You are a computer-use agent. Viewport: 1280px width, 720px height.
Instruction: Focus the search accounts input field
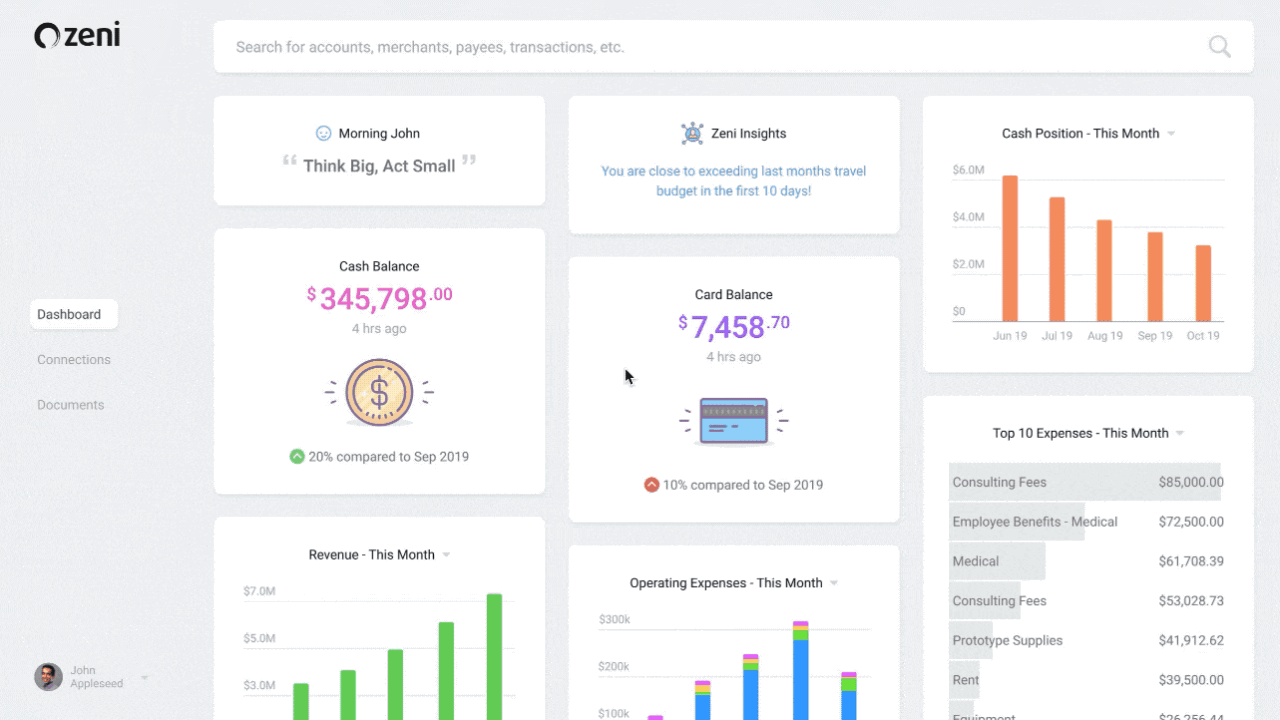[x=733, y=47]
